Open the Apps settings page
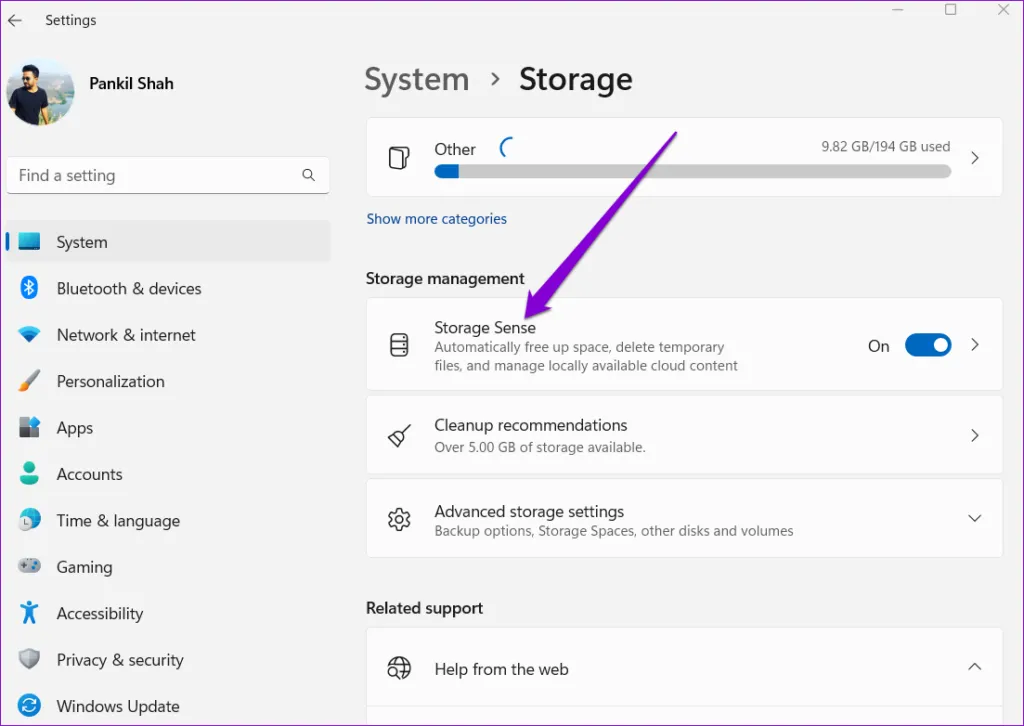 click(x=75, y=428)
